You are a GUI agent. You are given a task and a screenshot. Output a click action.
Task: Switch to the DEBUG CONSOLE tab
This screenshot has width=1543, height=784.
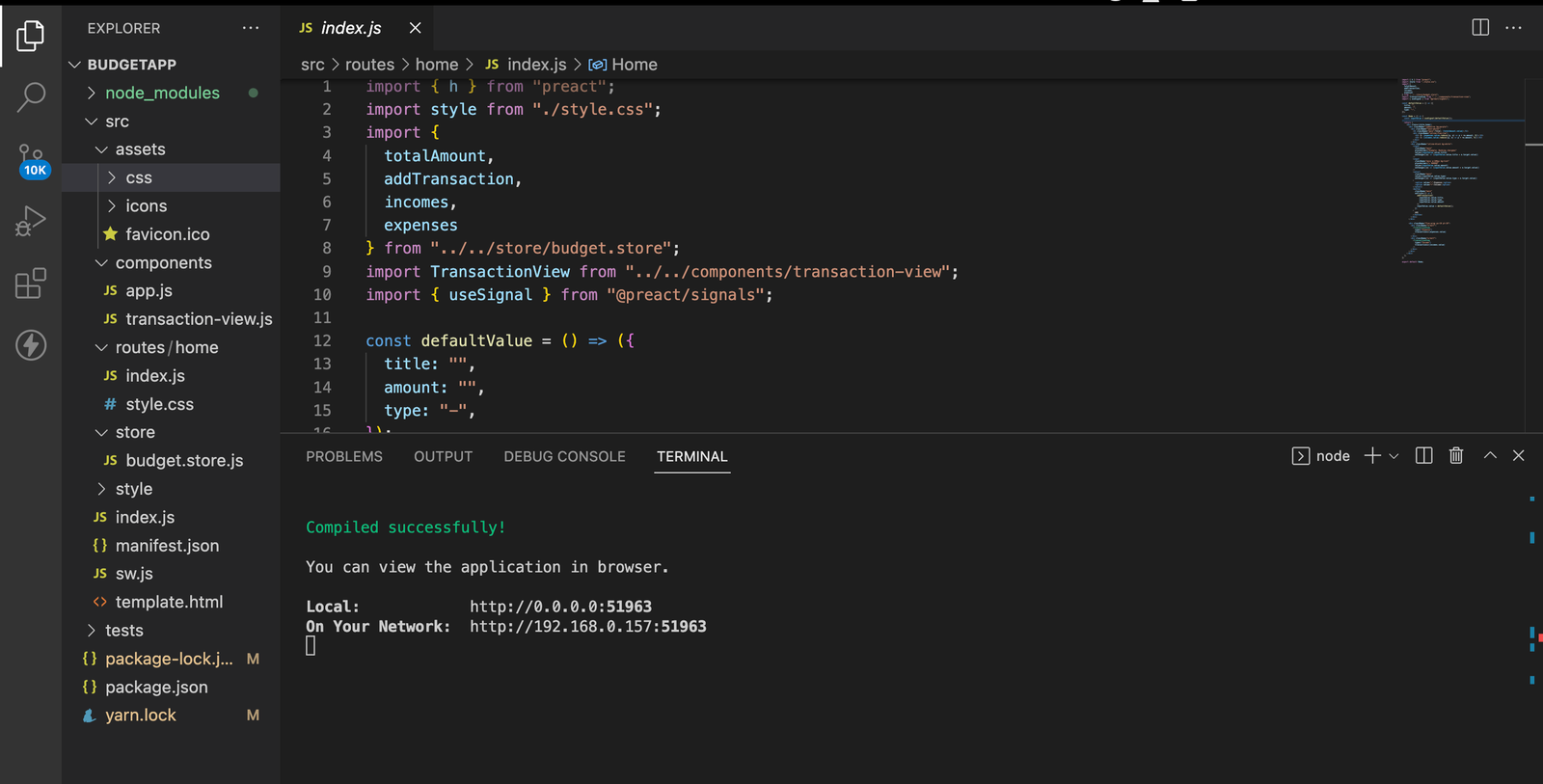564,456
